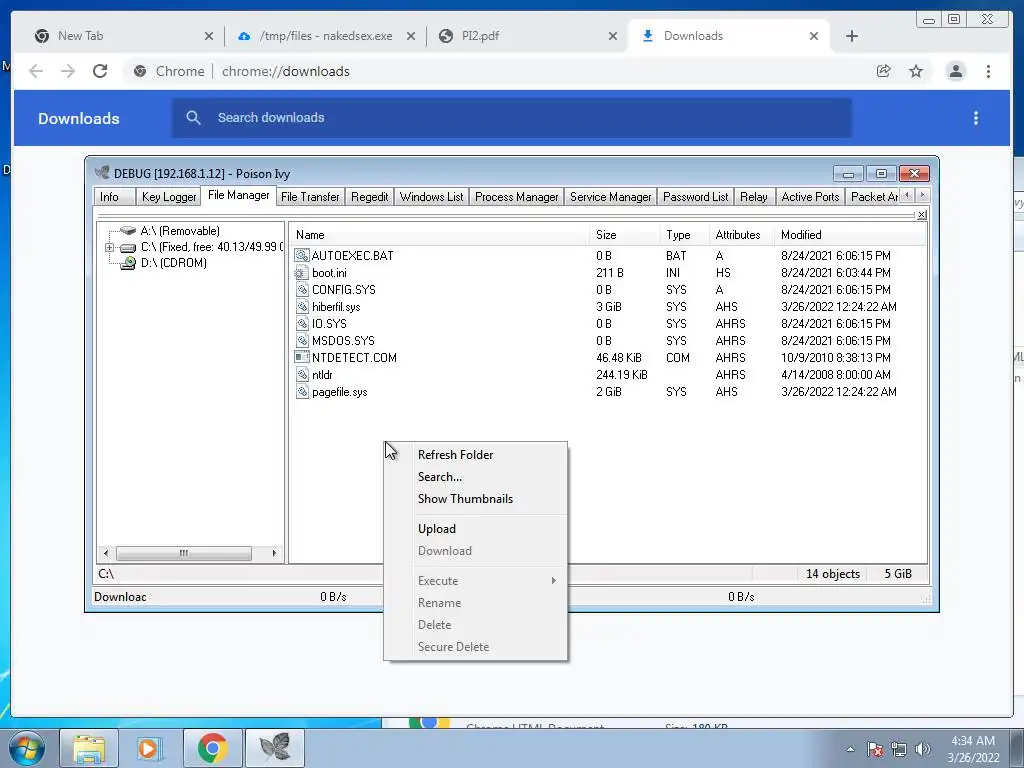Viewport: 1024px width, 768px height.
Task: Click Chrome forward arrow
Action: pos(68,71)
